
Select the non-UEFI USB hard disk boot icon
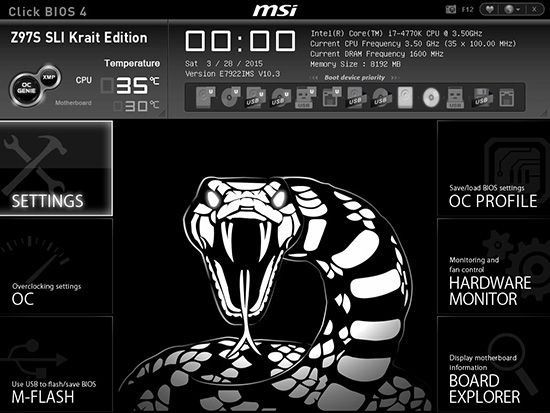coord(355,97)
